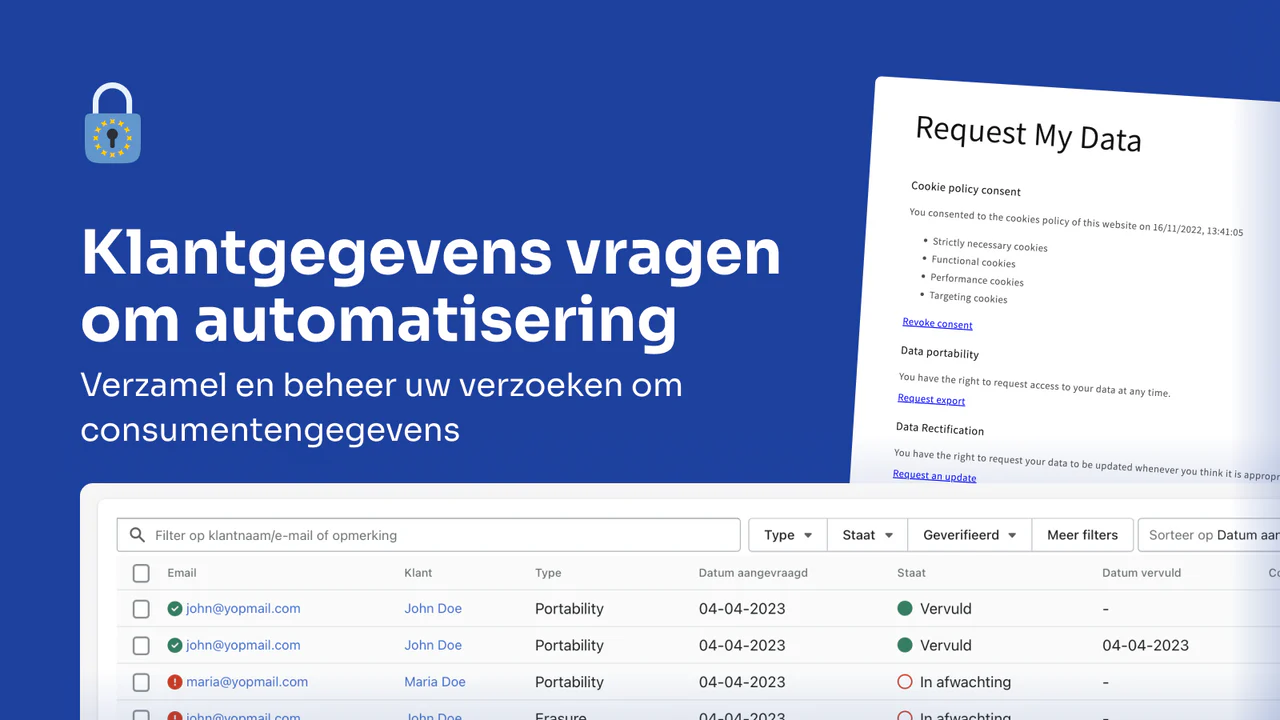Focus the Filter op klantnaam search field

point(429,535)
